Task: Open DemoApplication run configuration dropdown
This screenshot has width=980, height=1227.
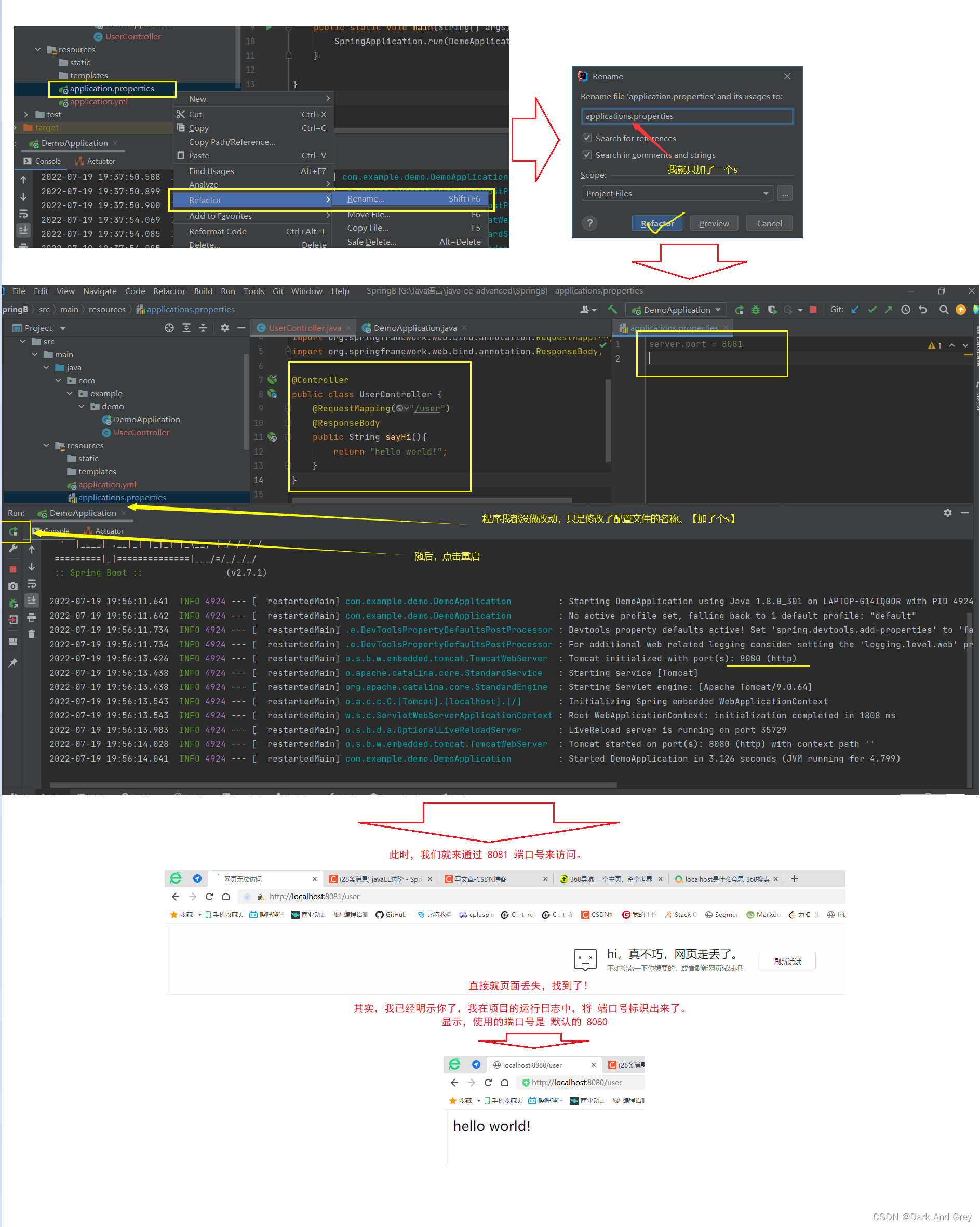Action: (x=676, y=310)
